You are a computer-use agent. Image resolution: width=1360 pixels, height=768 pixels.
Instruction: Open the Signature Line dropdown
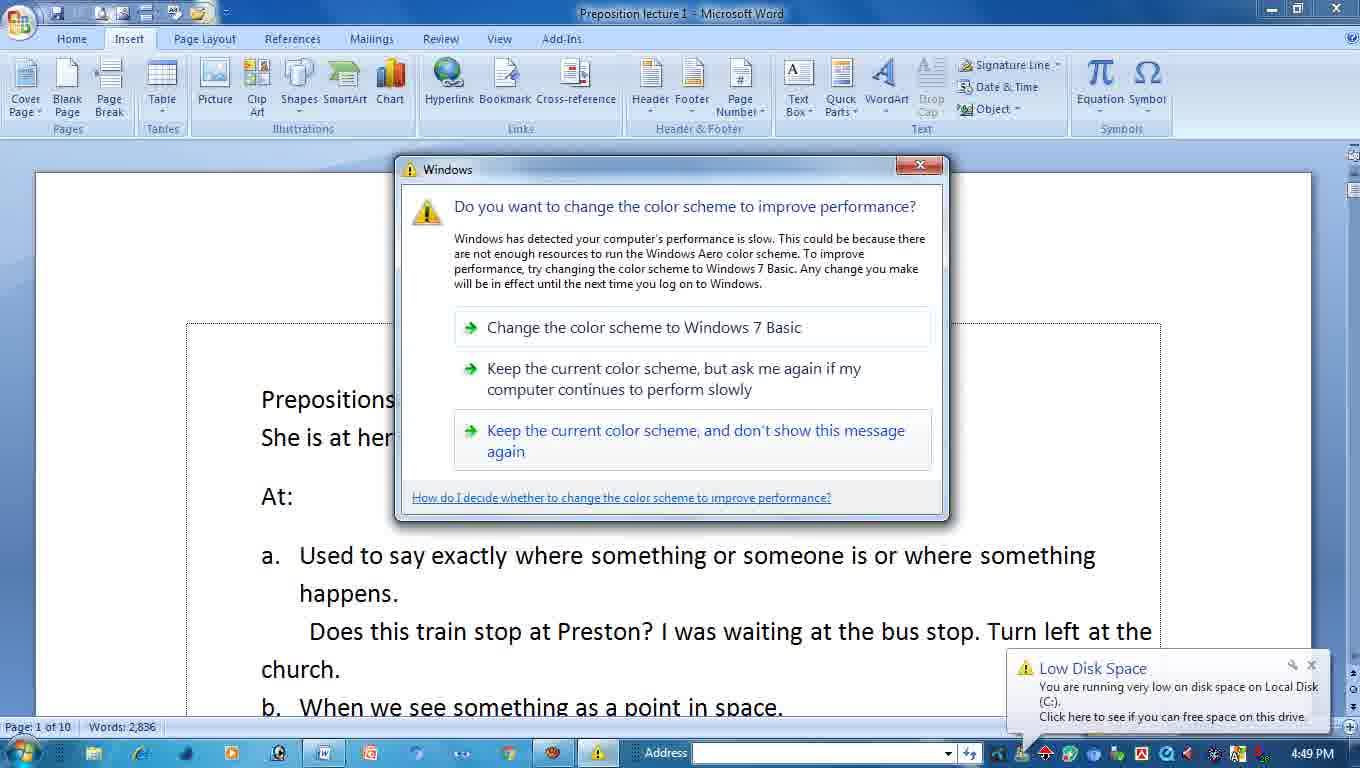1009,65
